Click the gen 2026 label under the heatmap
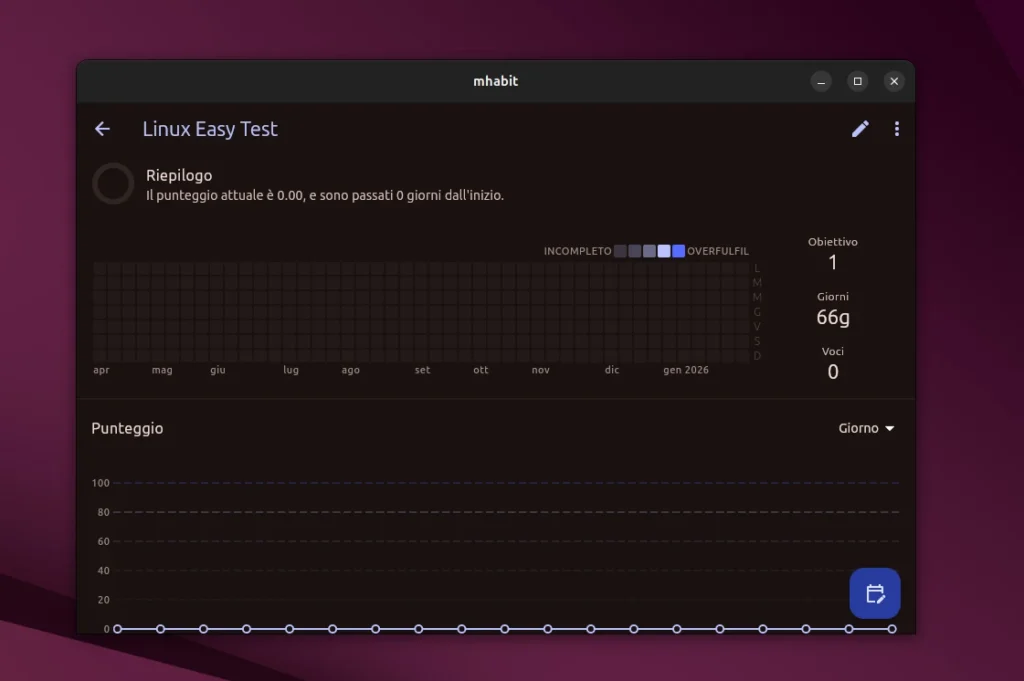The height and width of the screenshot is (681, 1024). pos(685,370)
